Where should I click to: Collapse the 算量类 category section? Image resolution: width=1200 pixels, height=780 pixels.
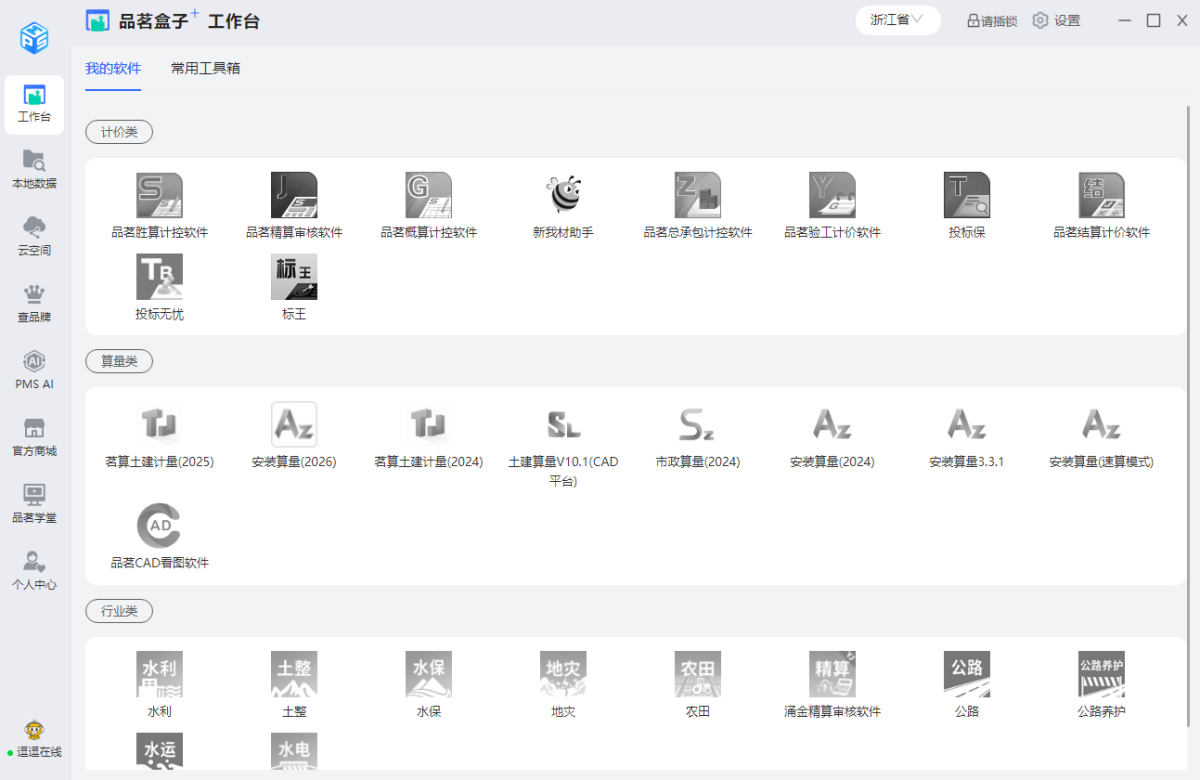coord(119,361)
